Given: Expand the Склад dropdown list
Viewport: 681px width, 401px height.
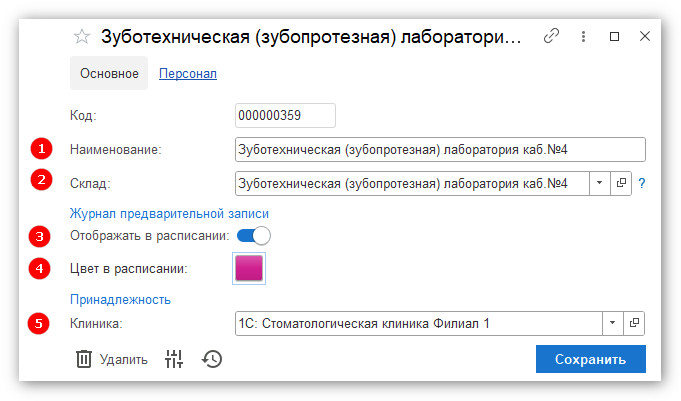Looking at the screenshot, I should (600, 183).
